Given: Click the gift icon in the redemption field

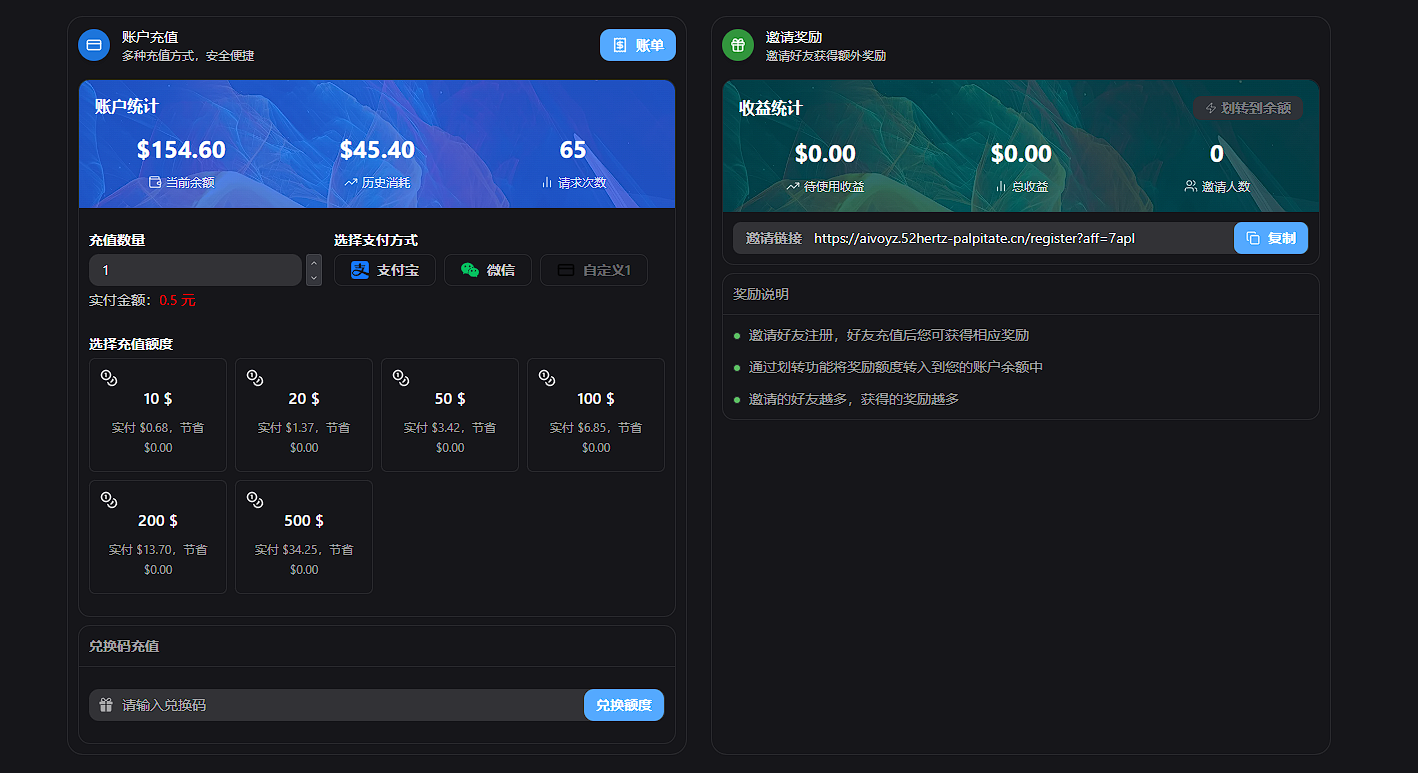Looking at the screenshot, I should [x=106, y=705].
